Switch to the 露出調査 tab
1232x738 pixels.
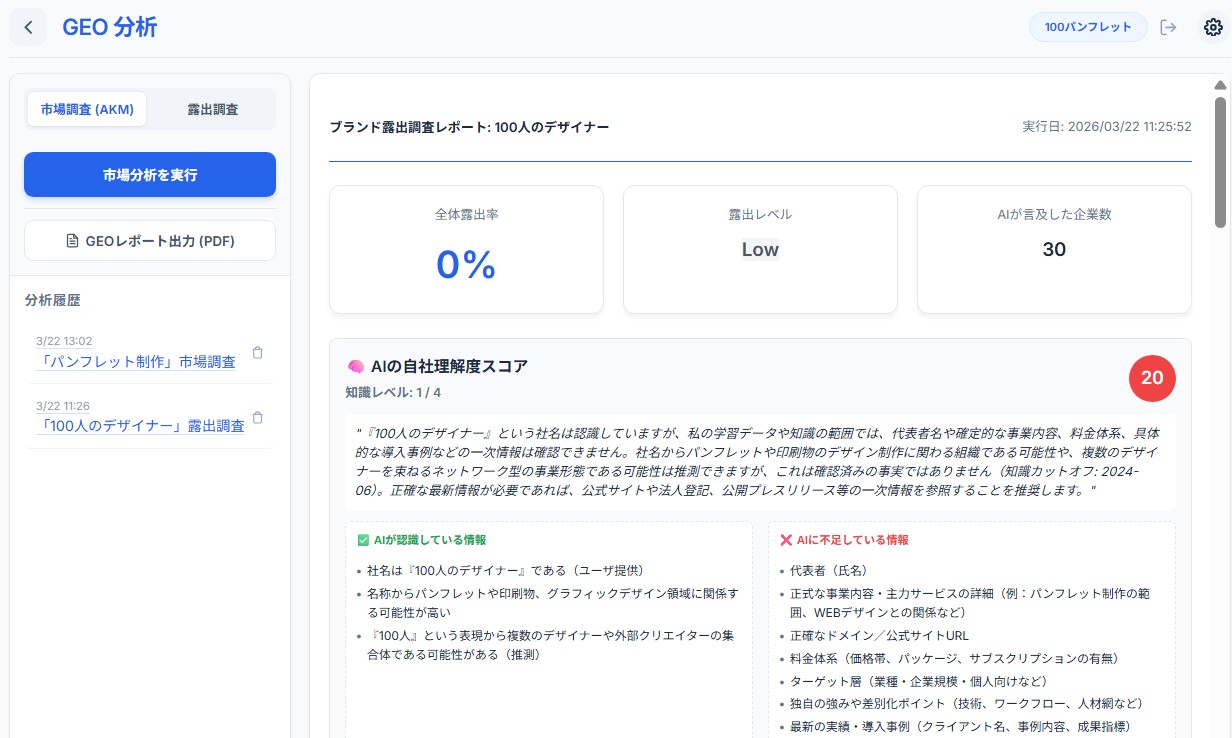click(212, 109)
